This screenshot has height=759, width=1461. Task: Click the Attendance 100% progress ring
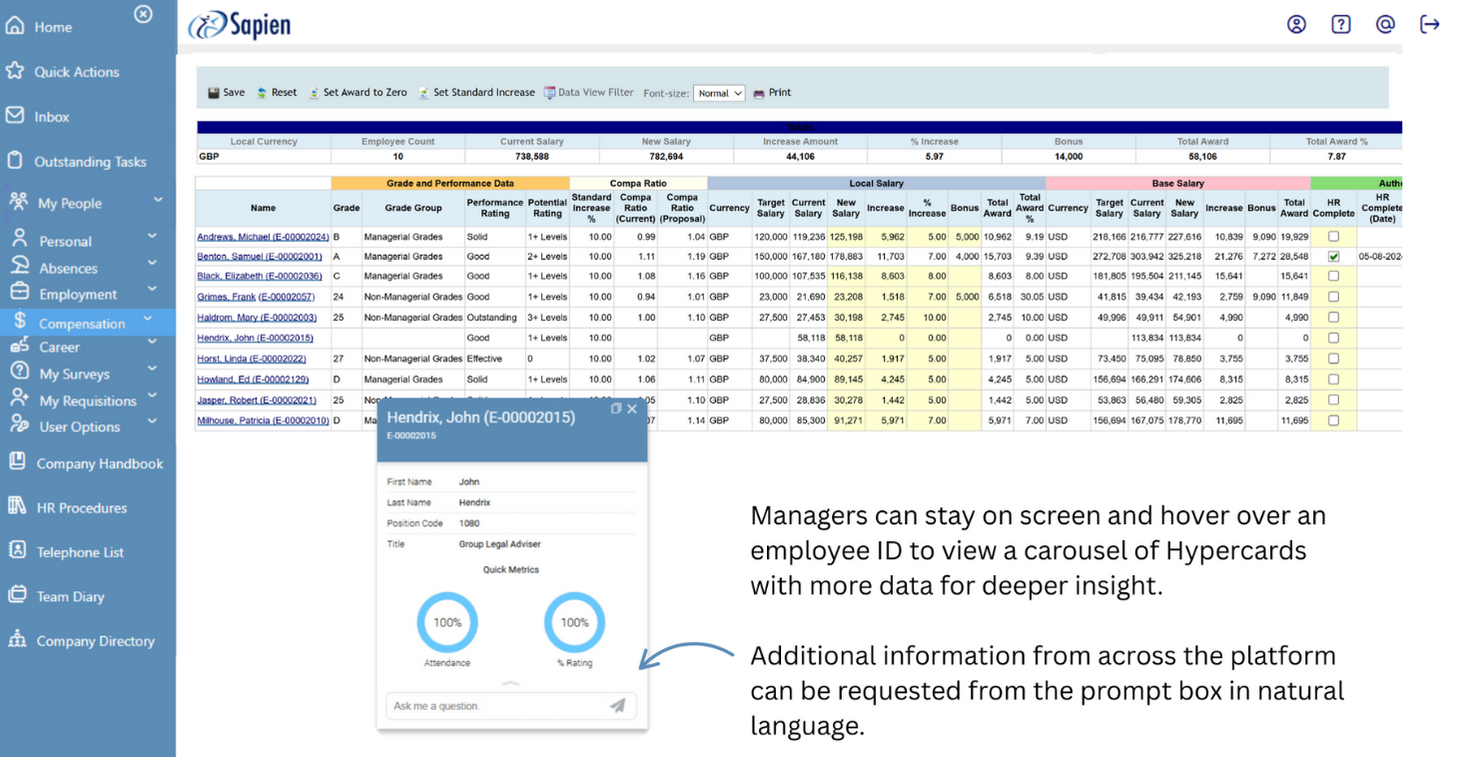click(x=447, y=622)
